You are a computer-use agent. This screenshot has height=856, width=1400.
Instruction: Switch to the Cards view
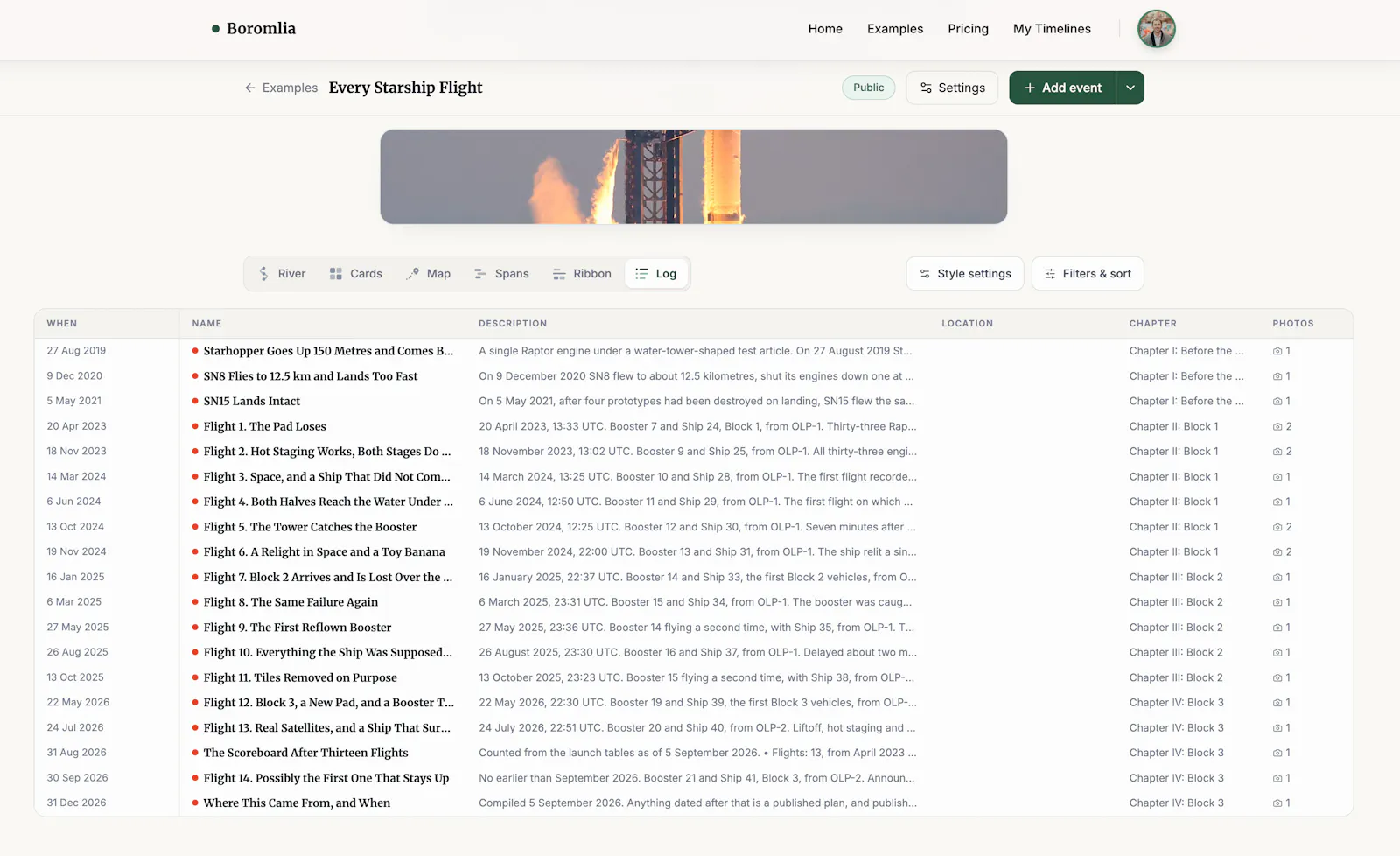coord(356,274)
